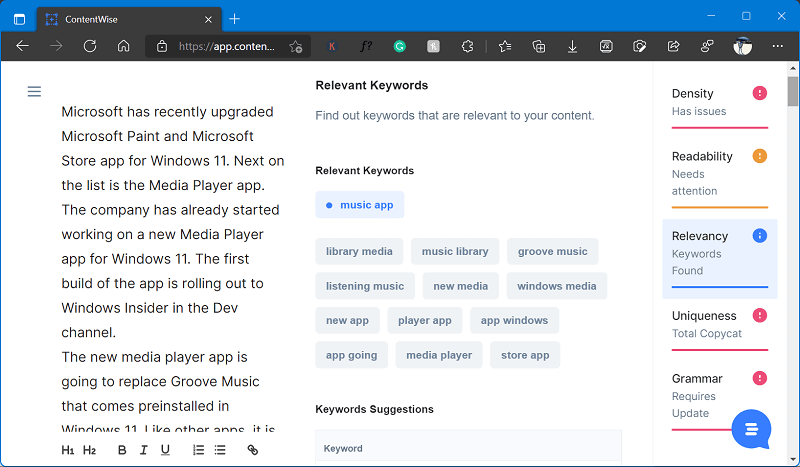Add this page to favorites star

[295, 46]
